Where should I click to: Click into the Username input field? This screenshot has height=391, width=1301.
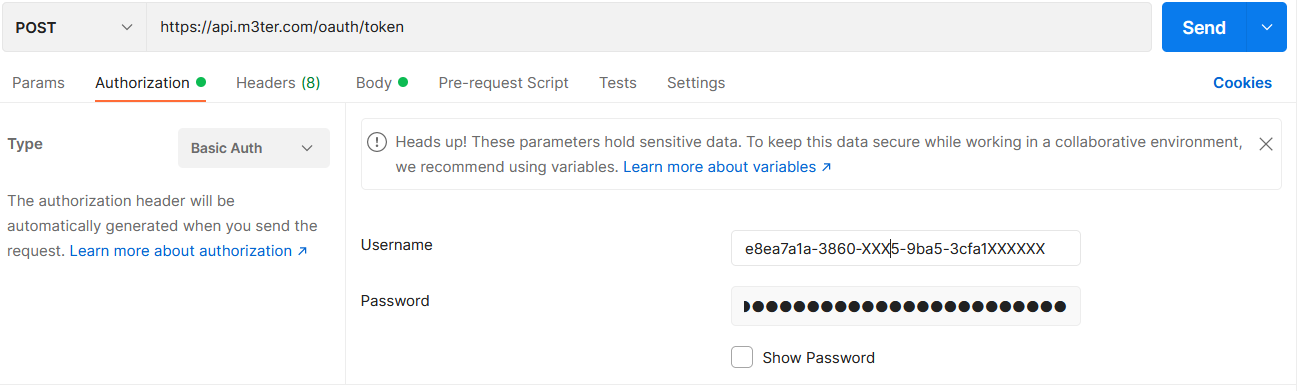tap(906, 248)
